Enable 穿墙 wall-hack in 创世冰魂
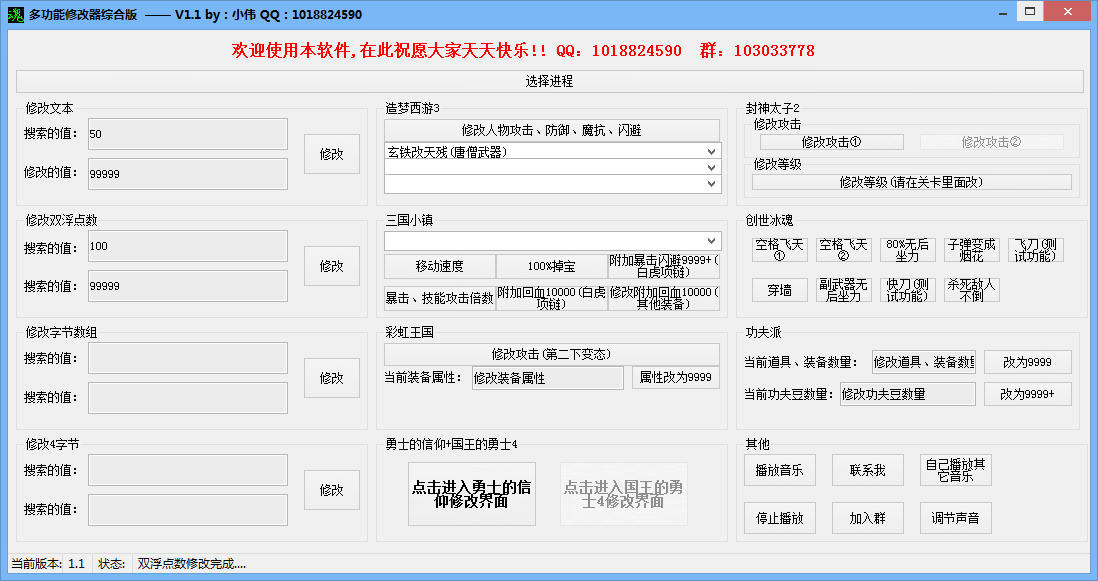Image resolution: width=1098 pixels, height=581 pixels. [779, 289]
